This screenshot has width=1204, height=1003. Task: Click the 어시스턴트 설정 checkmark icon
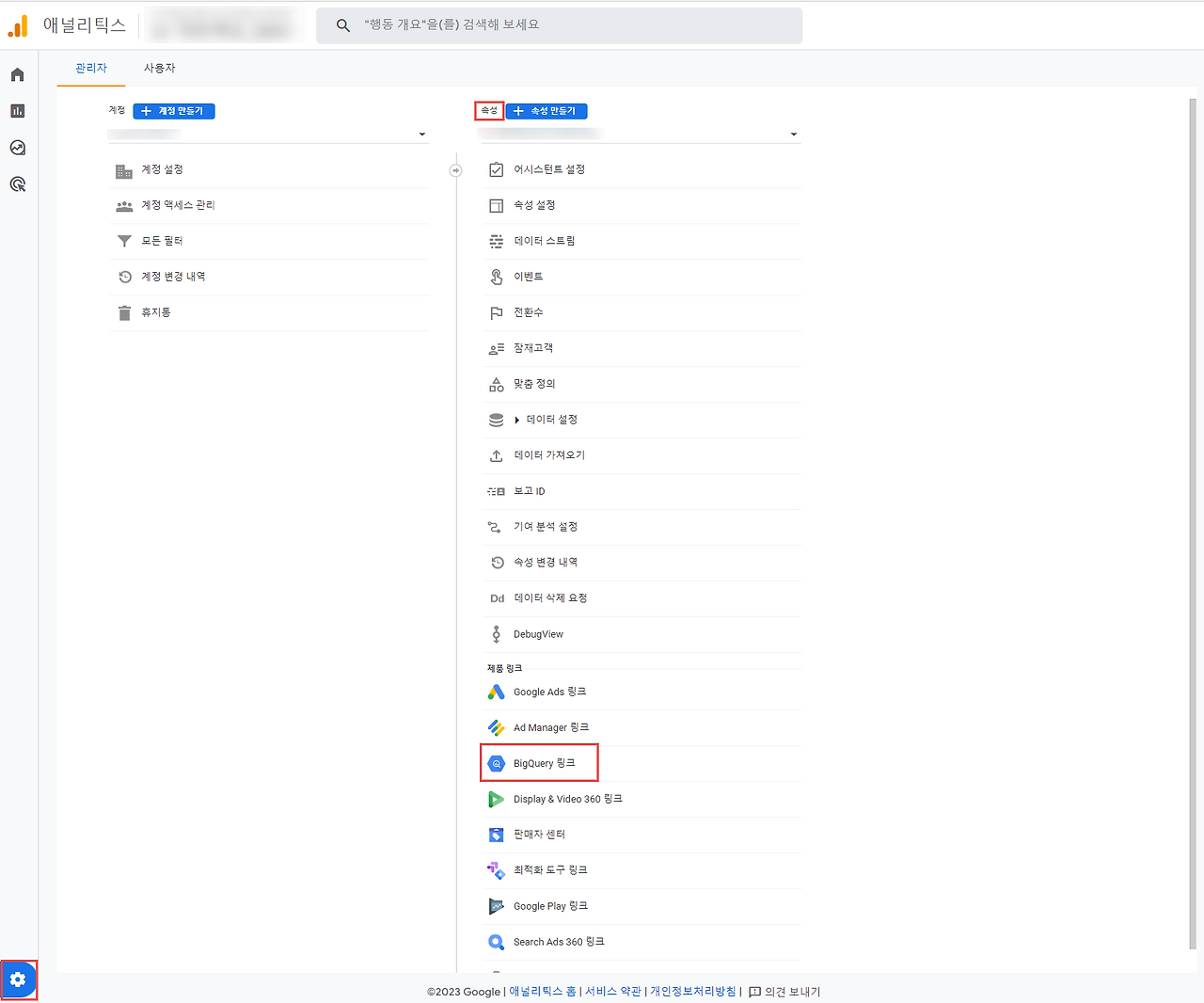497,170
